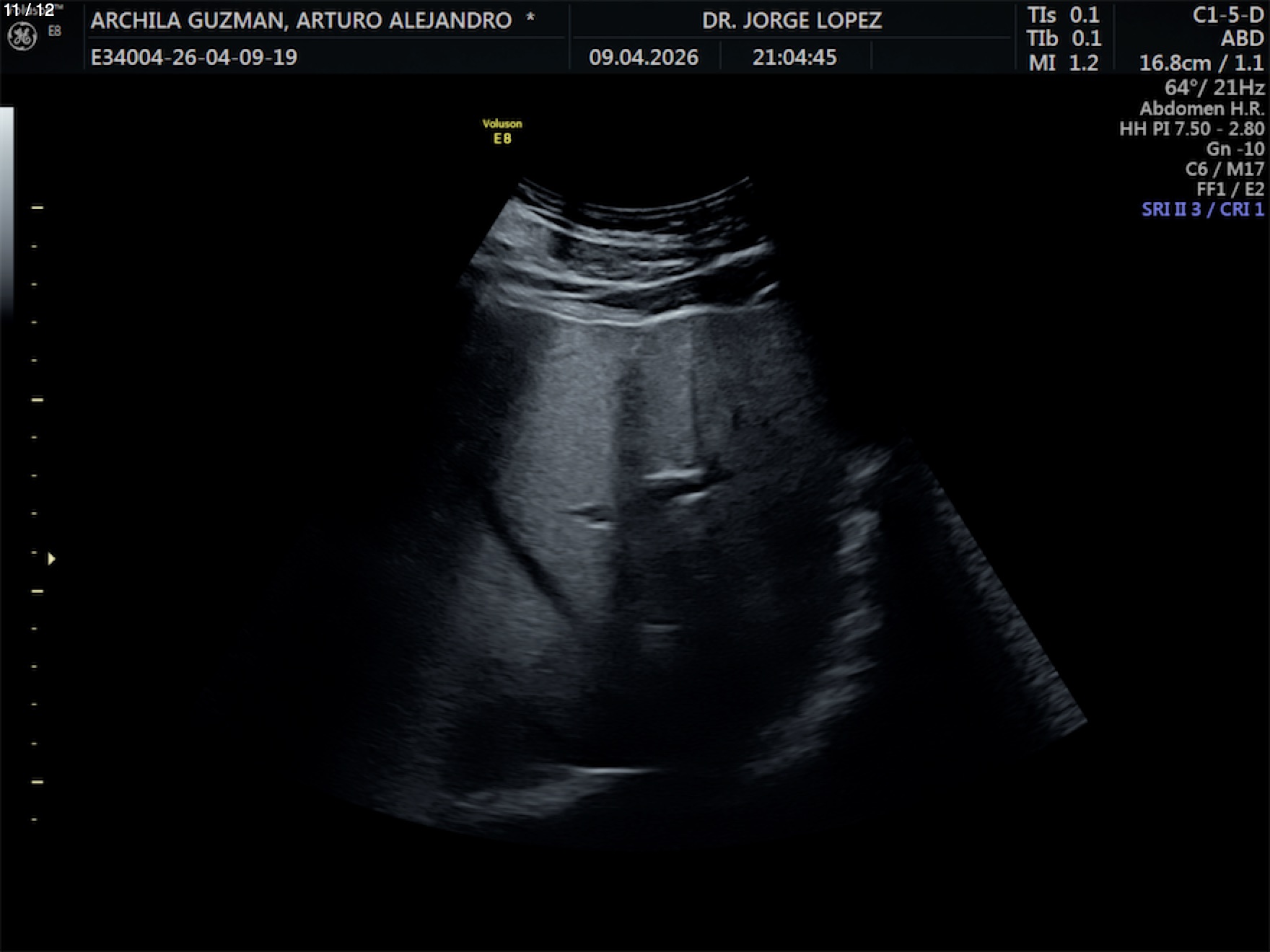This screenshot has height=952, width=1270.
Task: Select the C1-5-D probe label
Action: pyautogui.click(x=1227, y=15)
